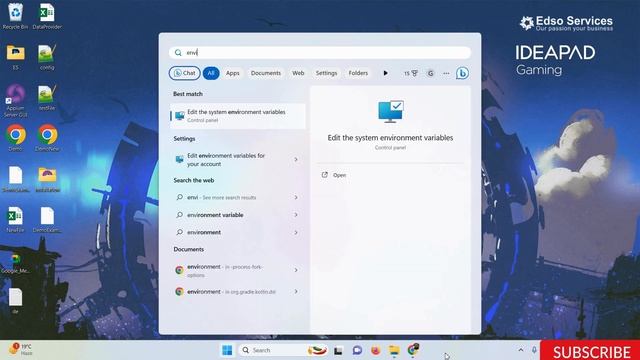Open the testfile desktop icon
The image size is (640, 360).
tap(47, 97)
